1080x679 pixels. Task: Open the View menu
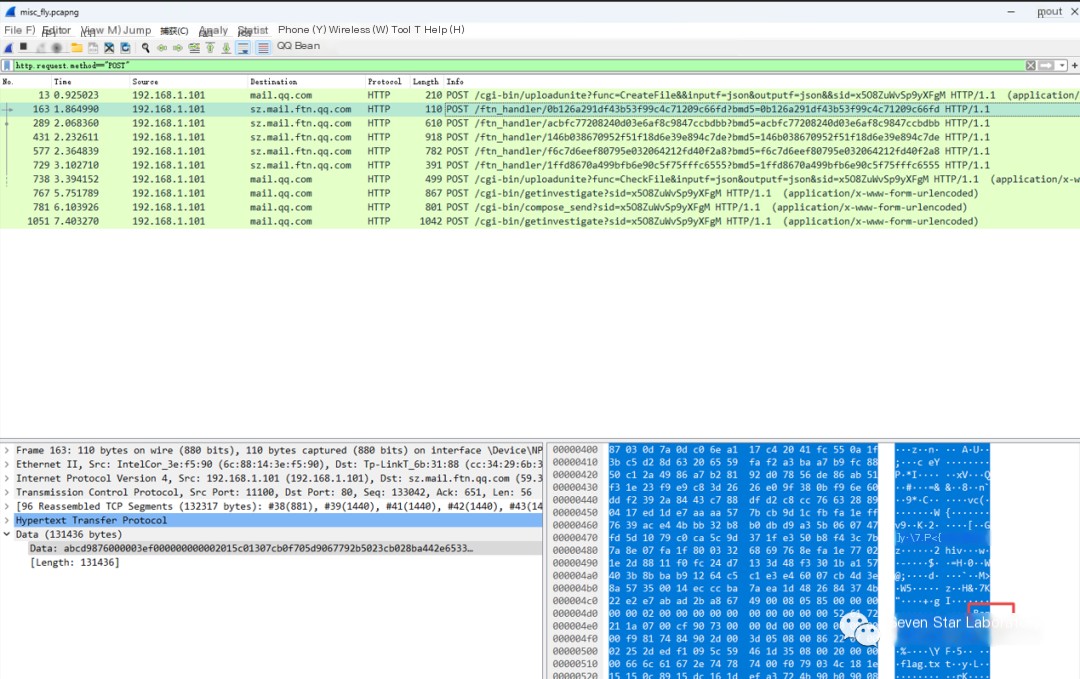pyautogui.click(x=101, y=30)
